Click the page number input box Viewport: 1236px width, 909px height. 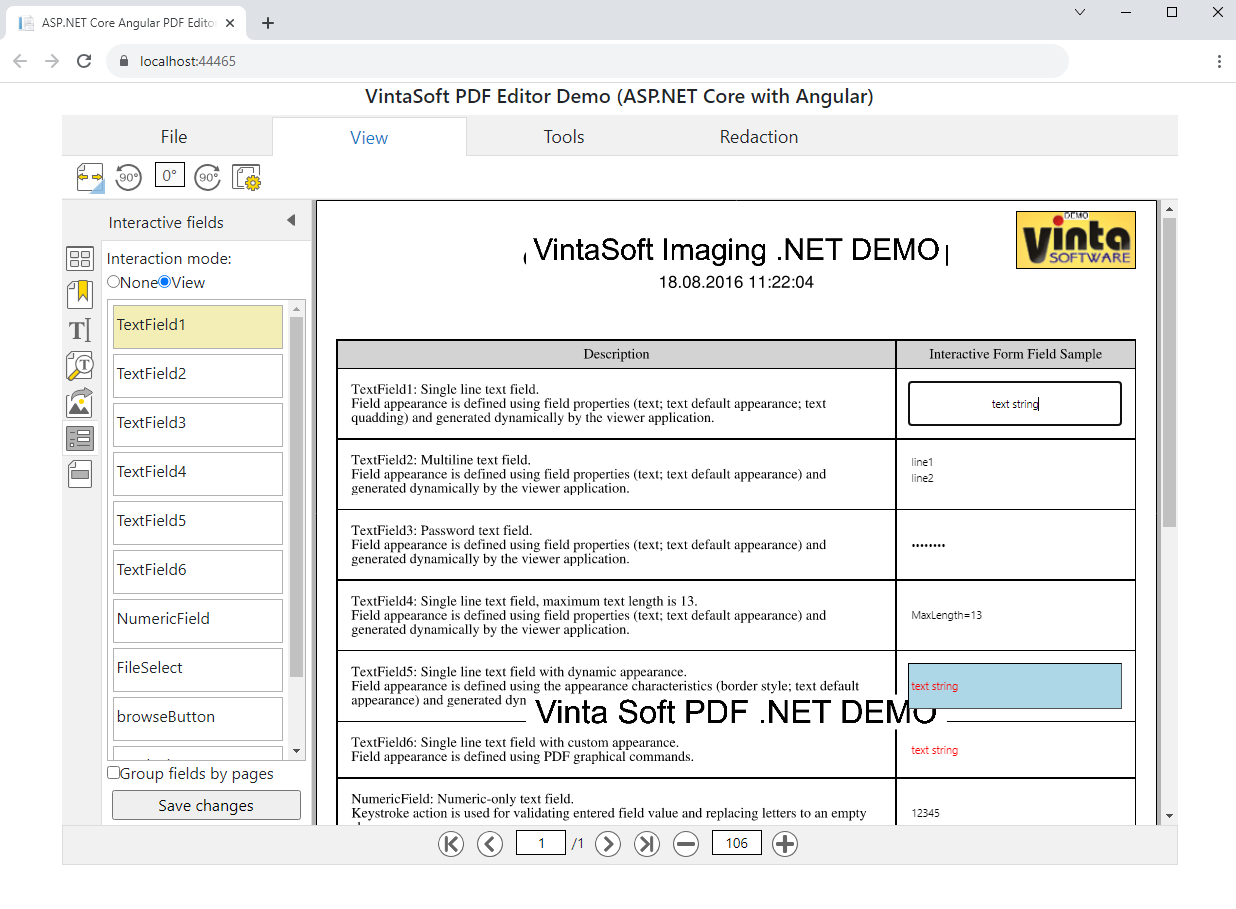pyautogui.click(x=541, y=843)
